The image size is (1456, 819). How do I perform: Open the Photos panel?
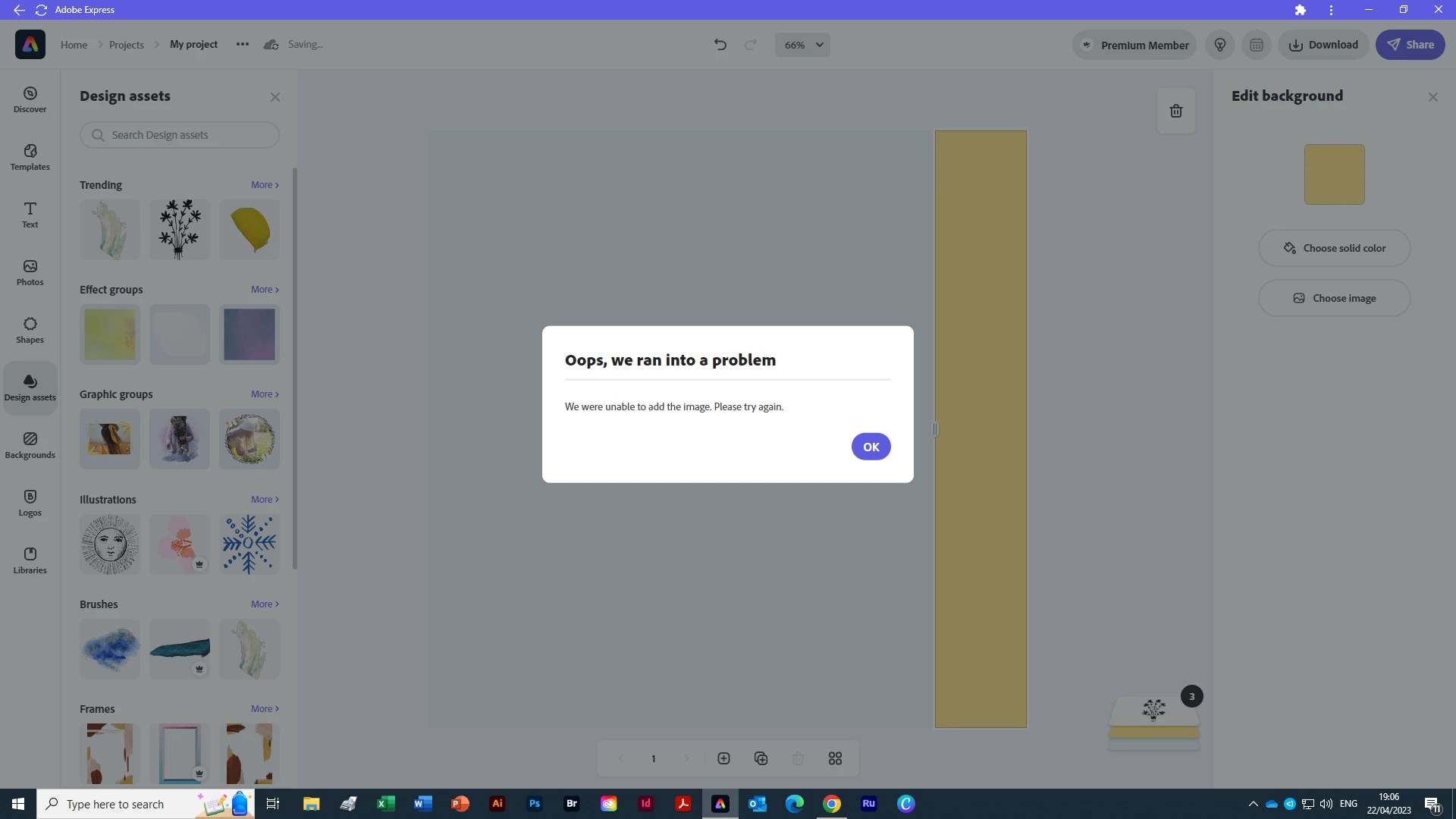pos(30,272)
